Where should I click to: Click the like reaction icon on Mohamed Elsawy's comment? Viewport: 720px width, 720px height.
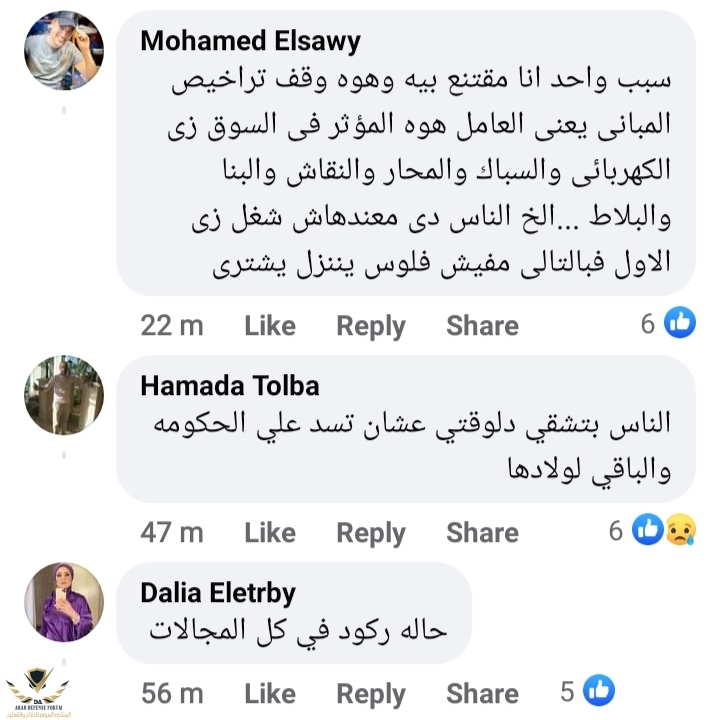pyautogui.click(x=680, y=323)
